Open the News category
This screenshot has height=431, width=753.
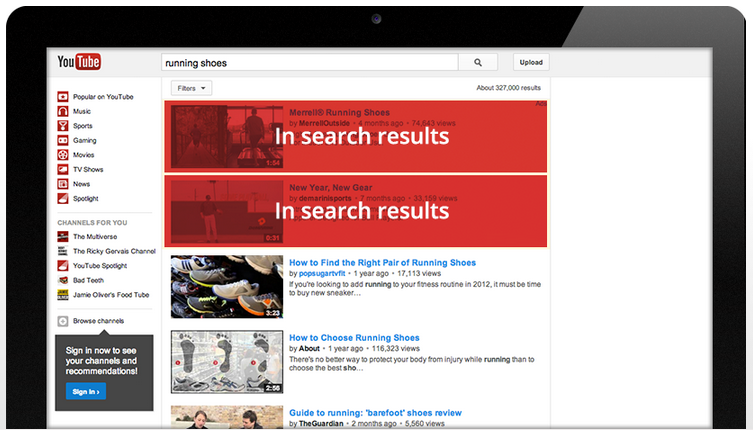(x=81, y=184)
